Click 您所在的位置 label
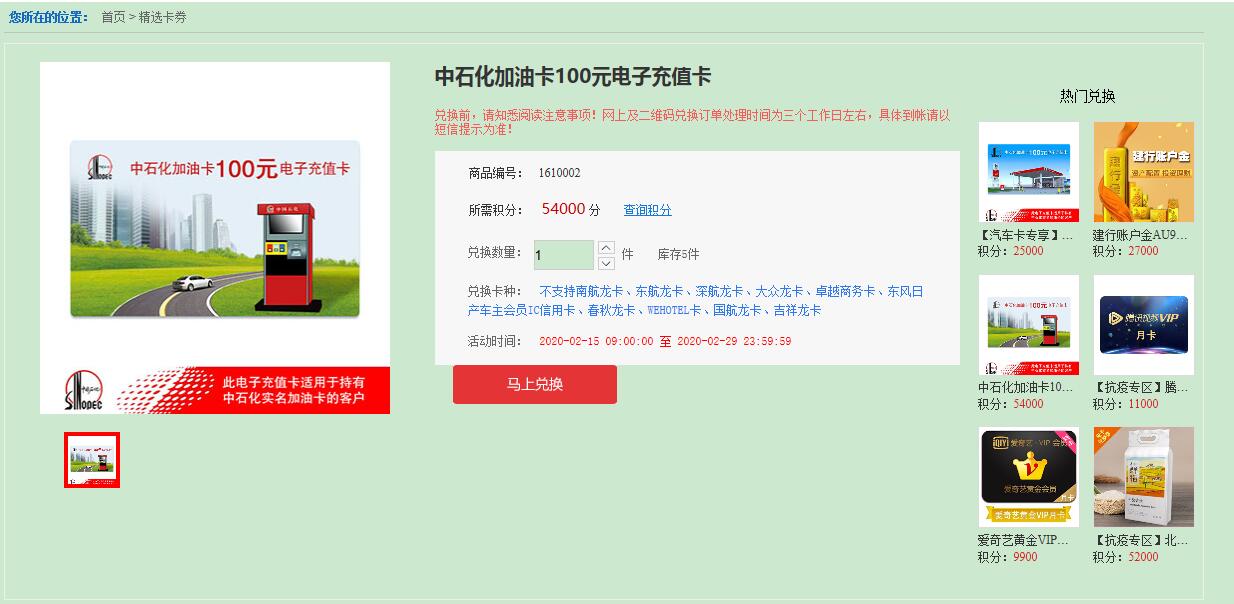 (49, 17)
